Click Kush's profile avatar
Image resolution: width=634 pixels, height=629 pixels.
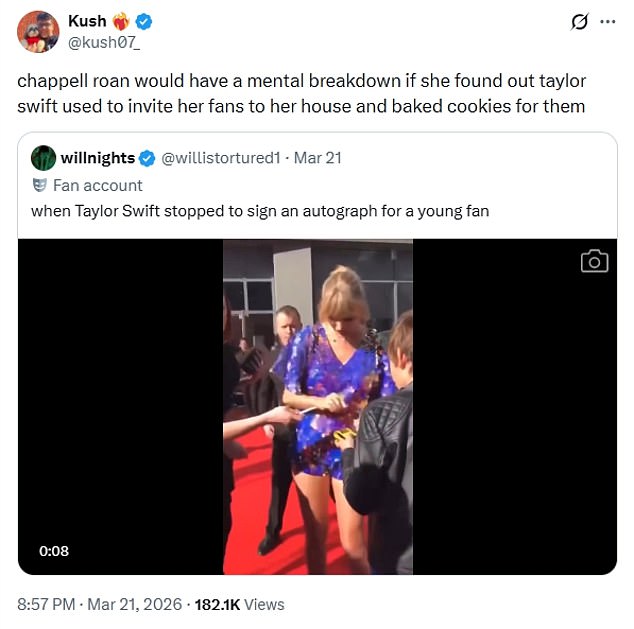coord(38,32)
